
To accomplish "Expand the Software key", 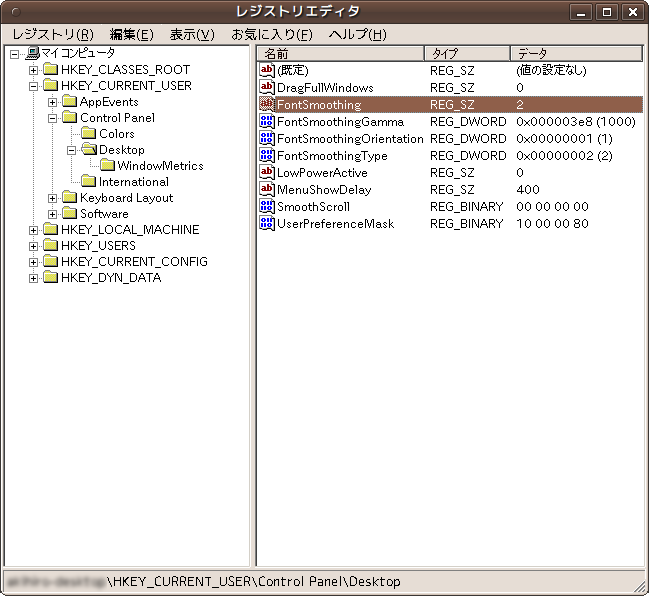I will (x=53, y=214).
